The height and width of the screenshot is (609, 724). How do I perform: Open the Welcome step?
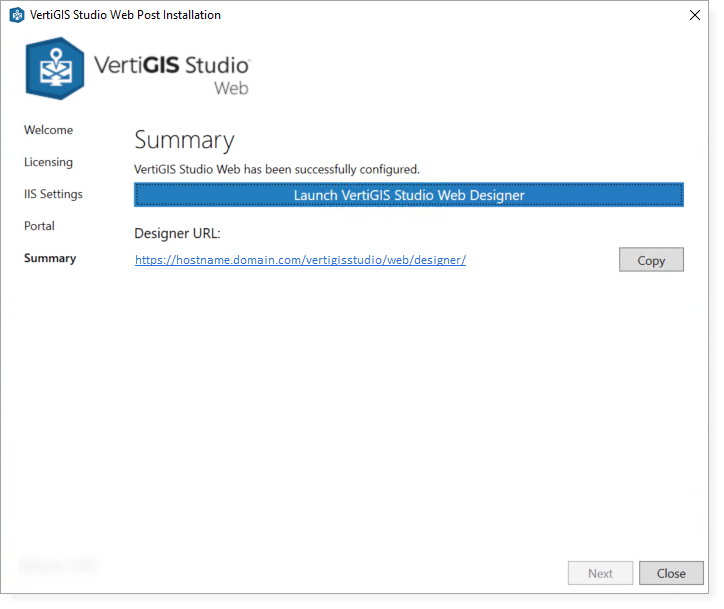tap(48, 130)
